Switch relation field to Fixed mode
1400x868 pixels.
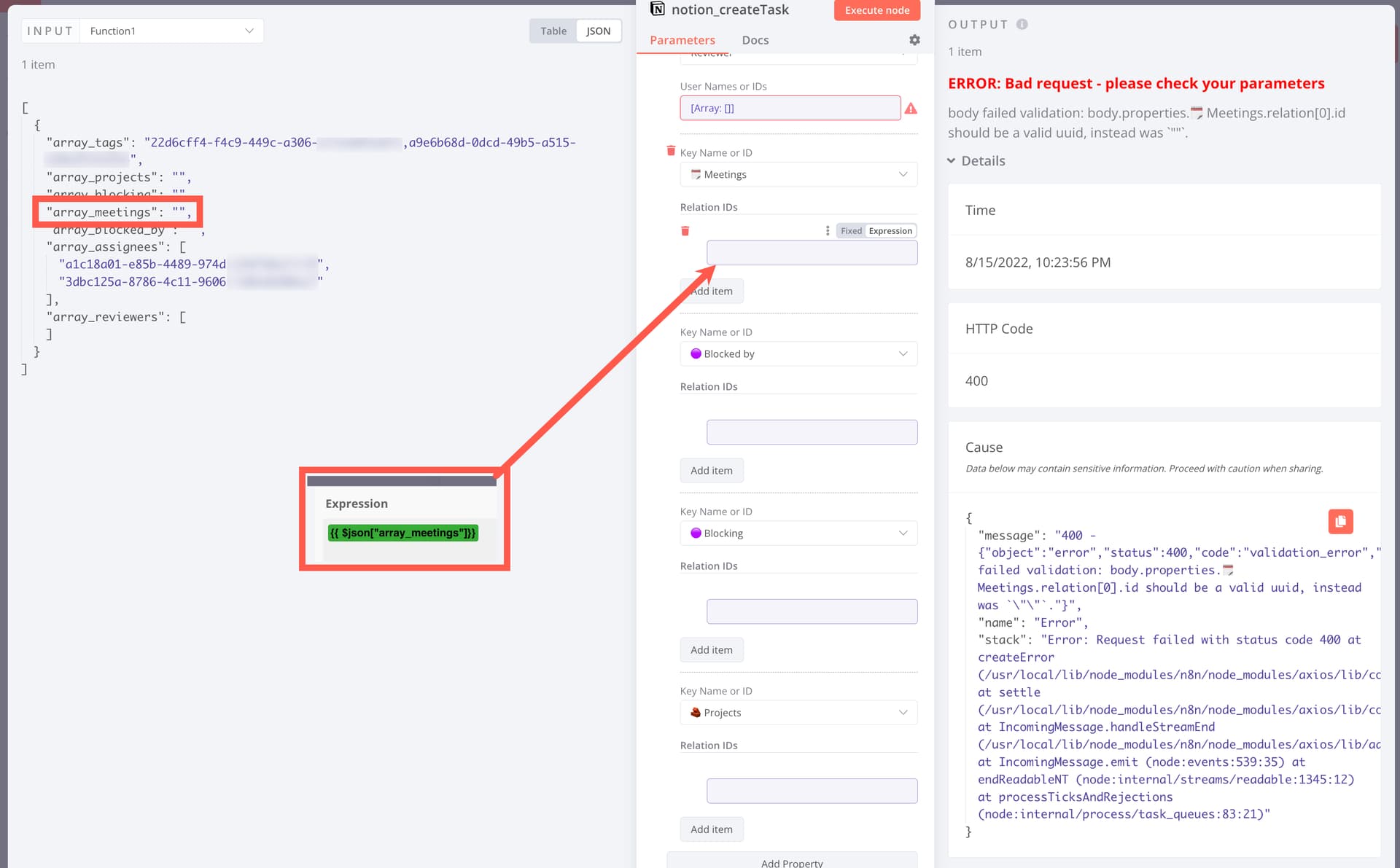[x=851, y=231]
